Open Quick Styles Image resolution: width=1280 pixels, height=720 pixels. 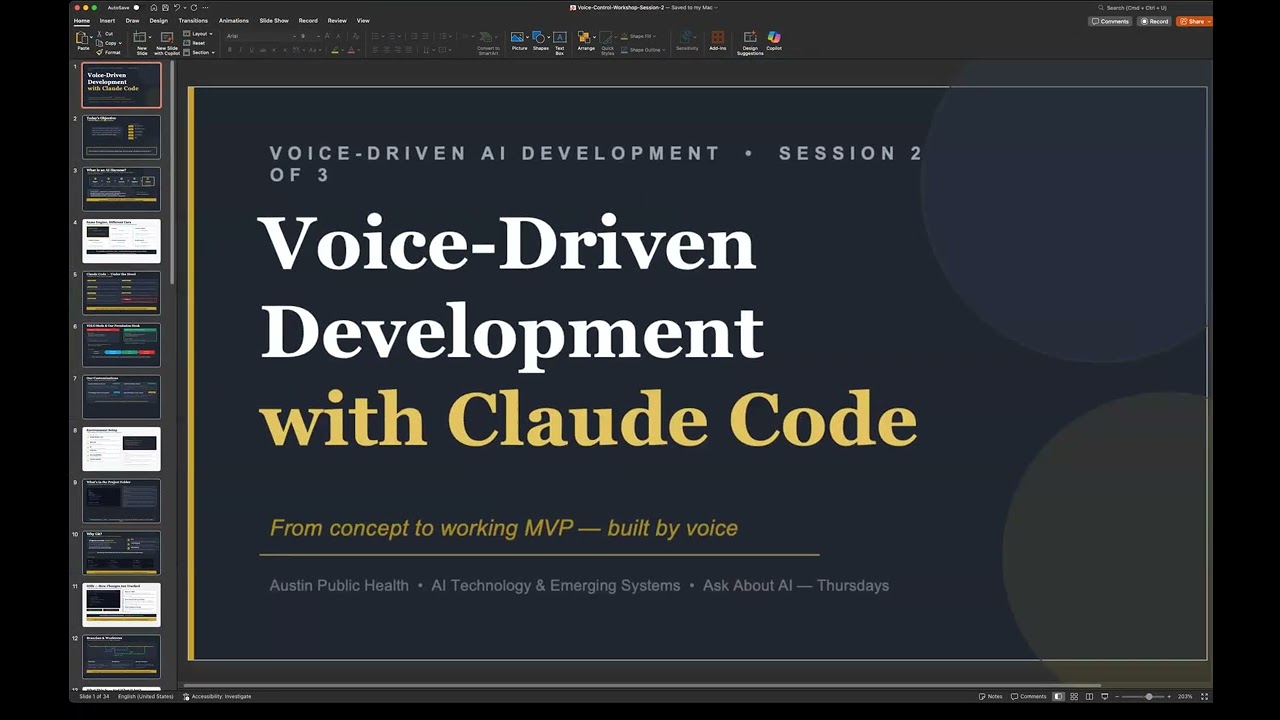[x=607, y=42]
